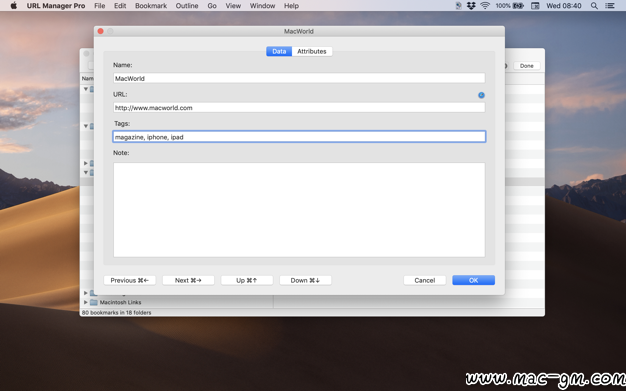626x391 pixels.
Task: Click Done in the background bookmarks window
Action: point(527,66)
